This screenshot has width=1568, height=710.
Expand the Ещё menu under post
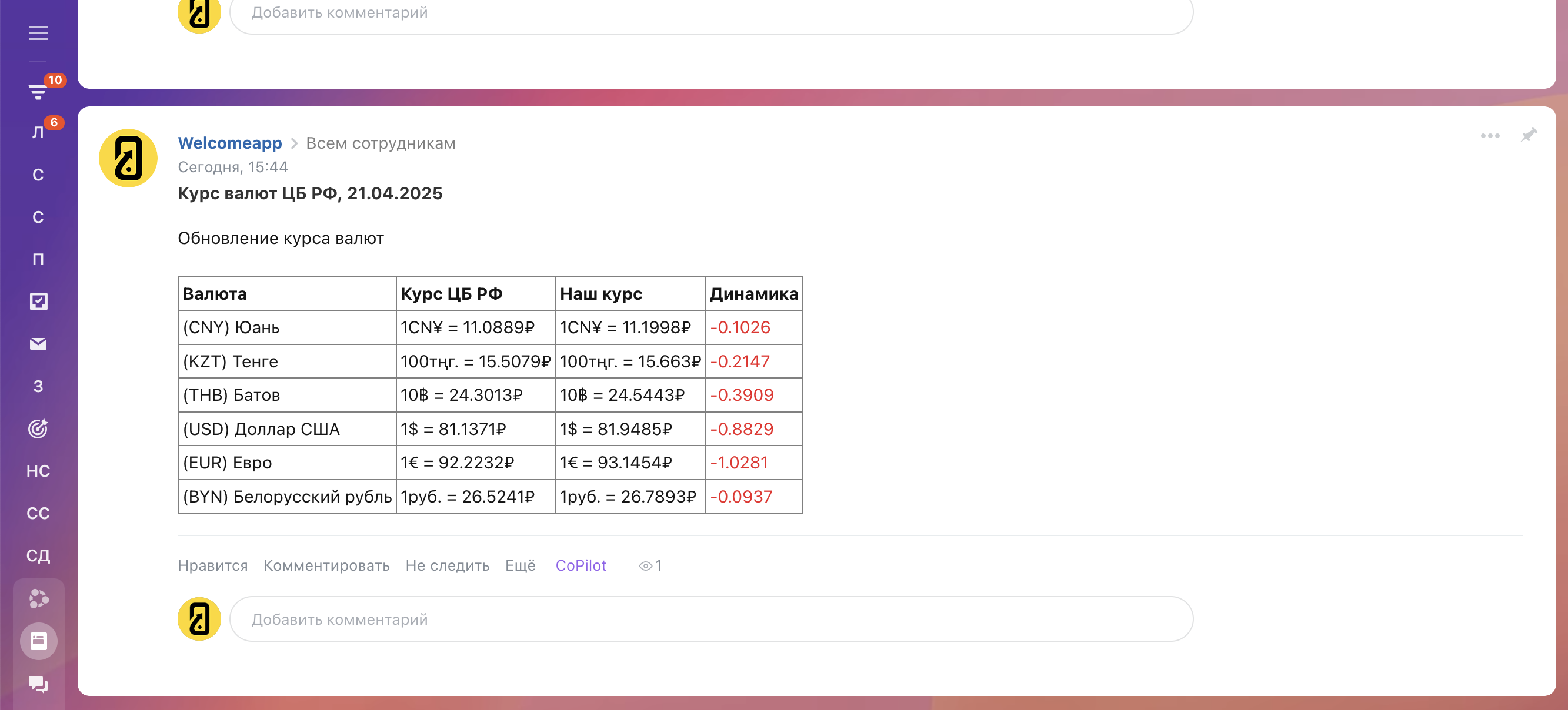520,565
